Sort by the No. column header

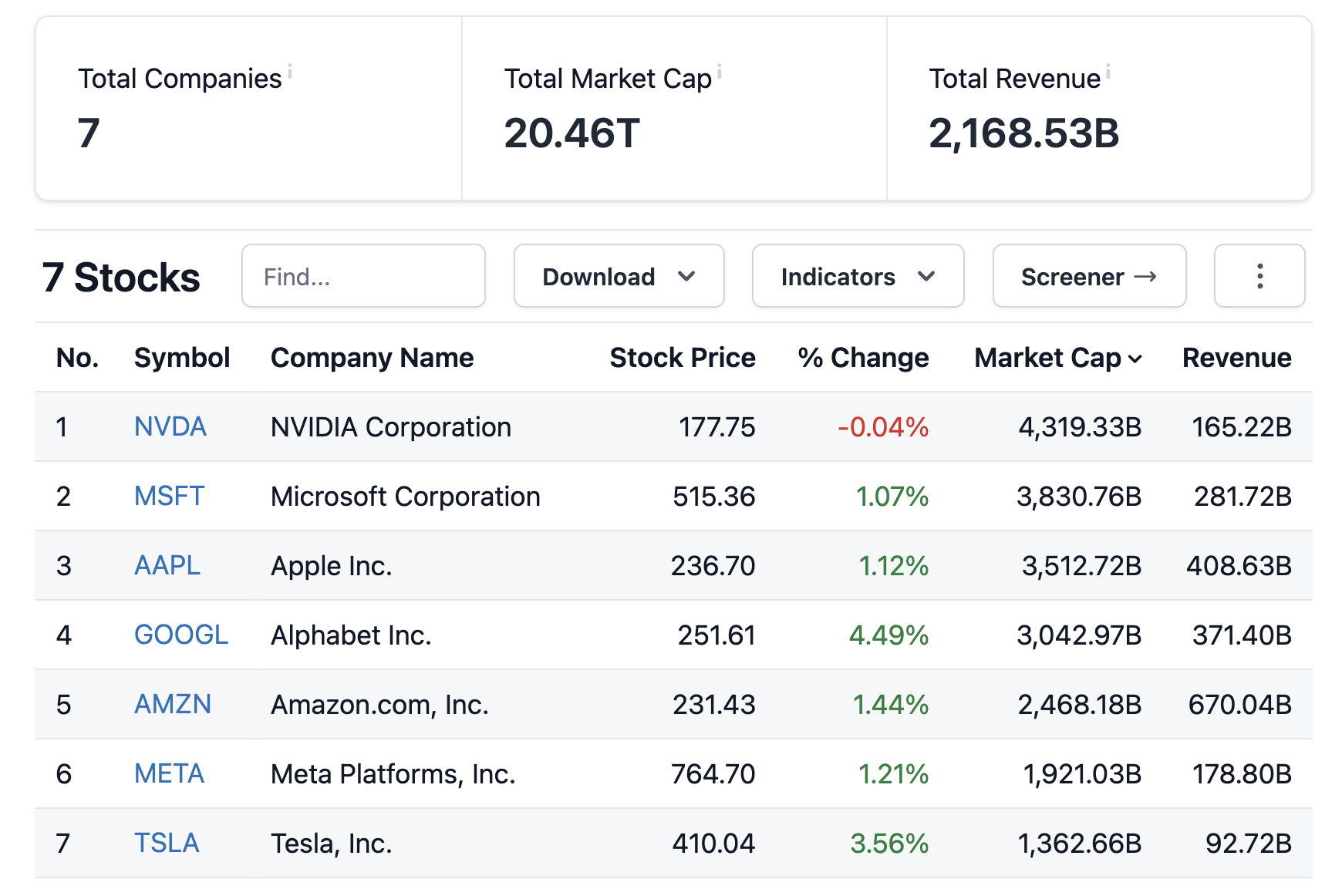tap(77, 358)
